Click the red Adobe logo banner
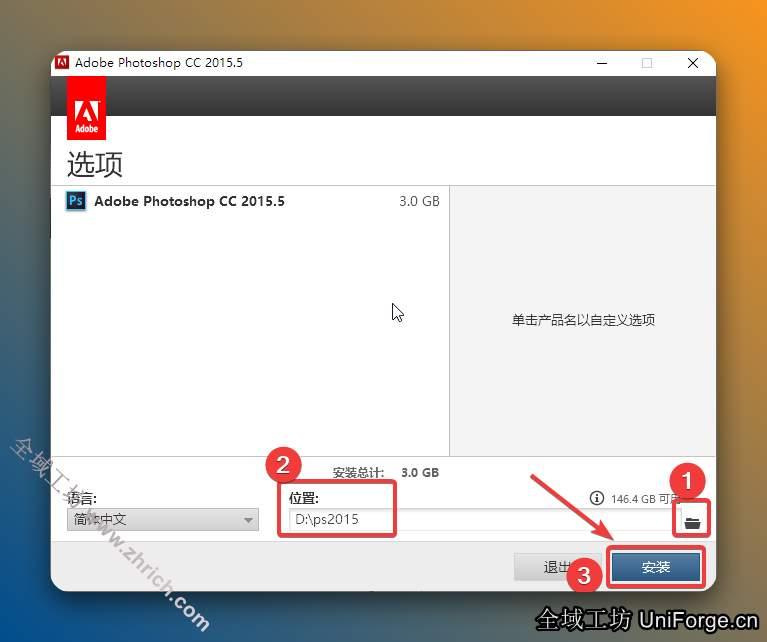Screen dimensions: 767x642 (x=87, y=108)
